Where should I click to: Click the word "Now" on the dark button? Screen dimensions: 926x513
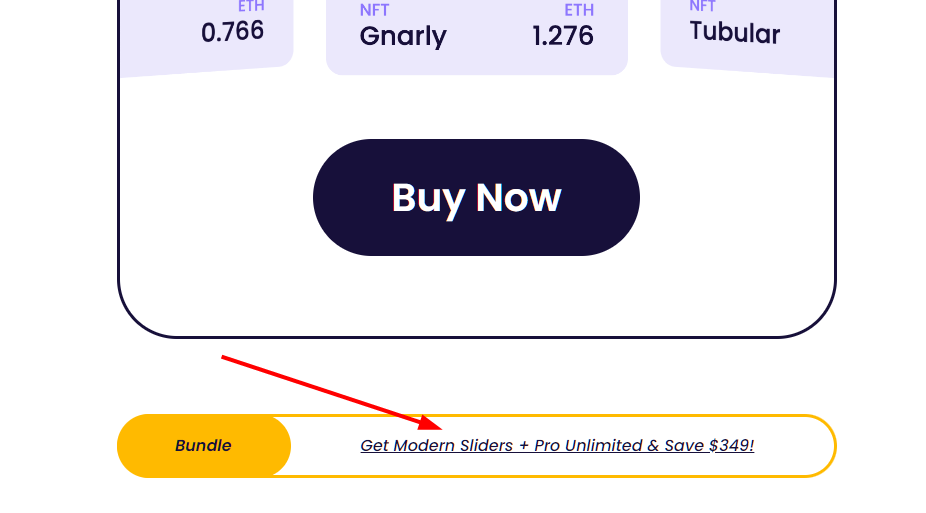[518, 198]
